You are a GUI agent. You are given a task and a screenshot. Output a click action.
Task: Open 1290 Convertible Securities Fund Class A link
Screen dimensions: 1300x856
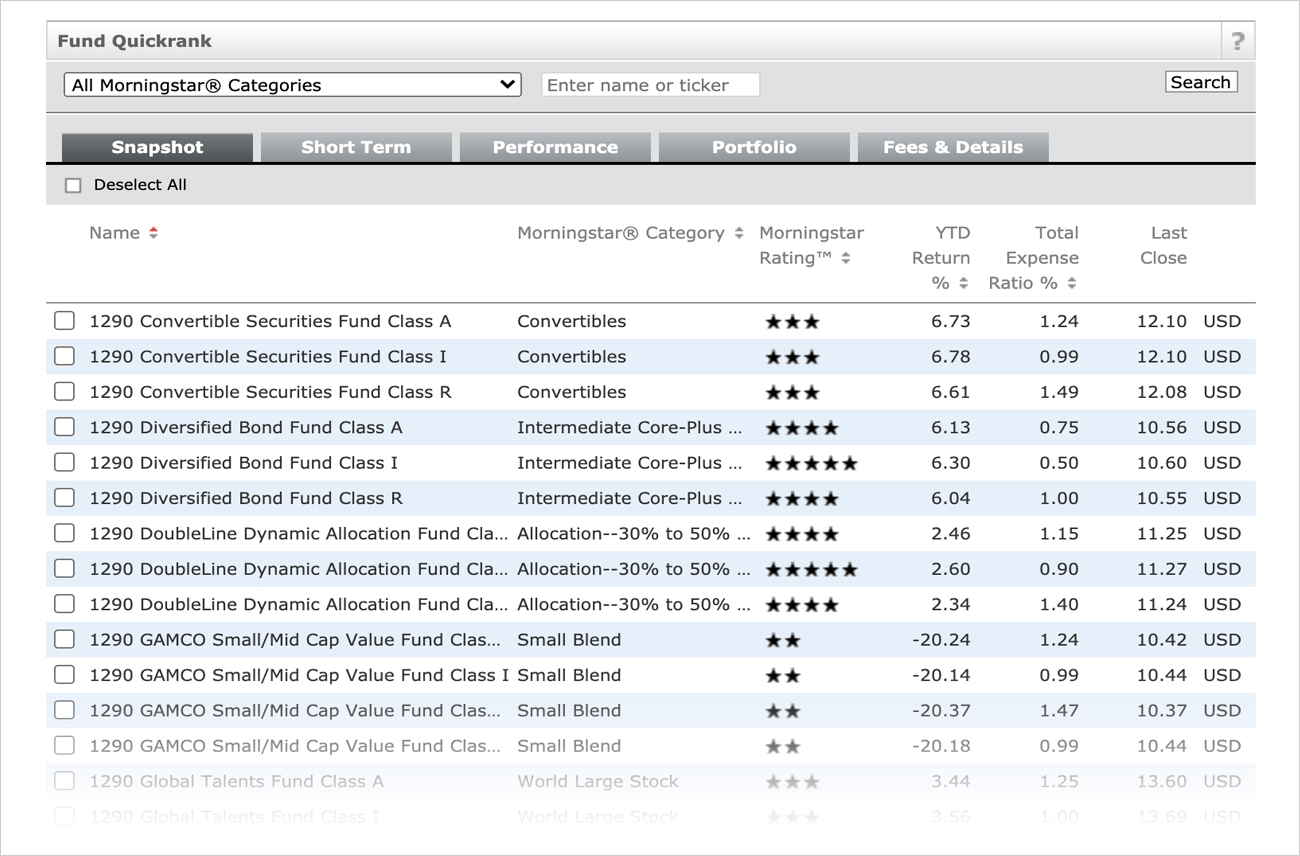coord(270,321)
